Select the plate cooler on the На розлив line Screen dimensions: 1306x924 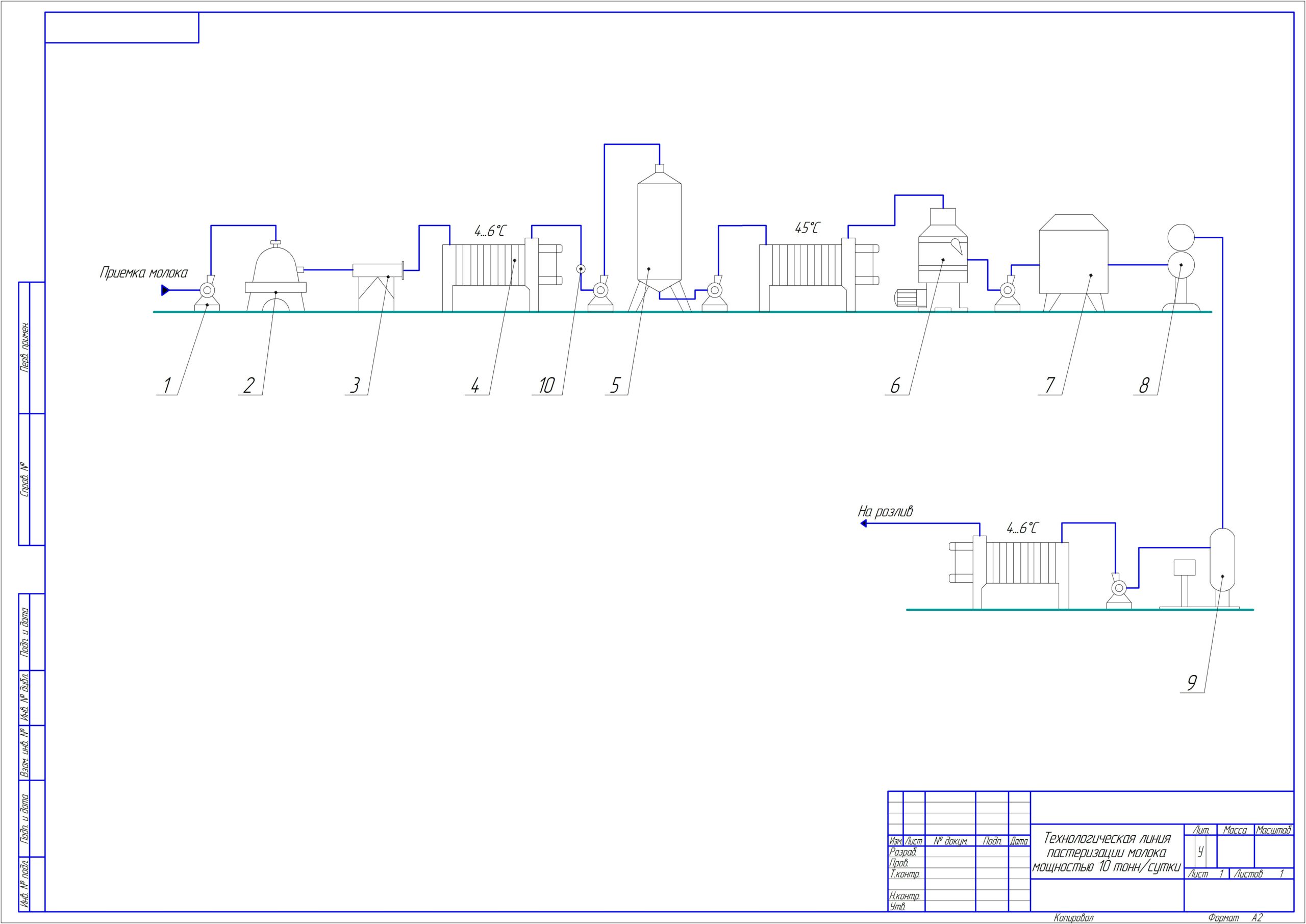coord(1009,572)
